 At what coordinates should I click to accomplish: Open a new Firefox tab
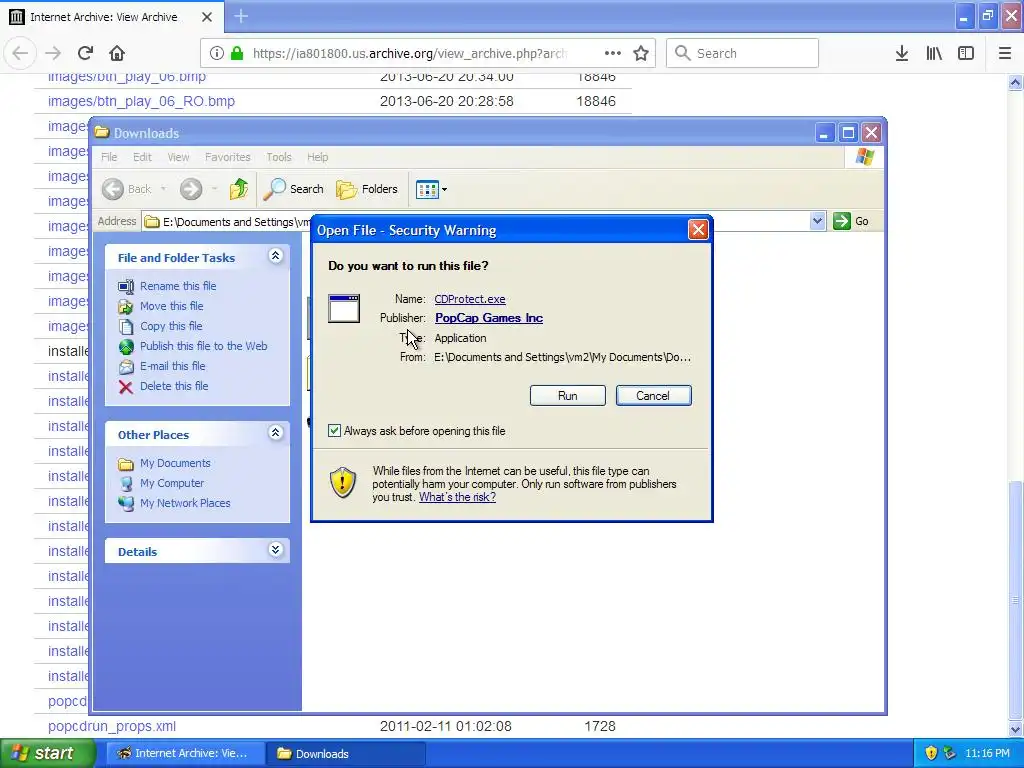tap(241, 16)
